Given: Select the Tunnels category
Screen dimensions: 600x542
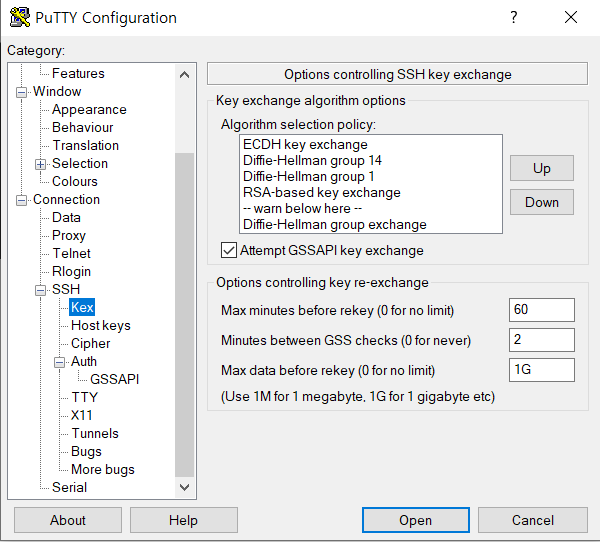Looking at the screenshot, I should 95,433.
